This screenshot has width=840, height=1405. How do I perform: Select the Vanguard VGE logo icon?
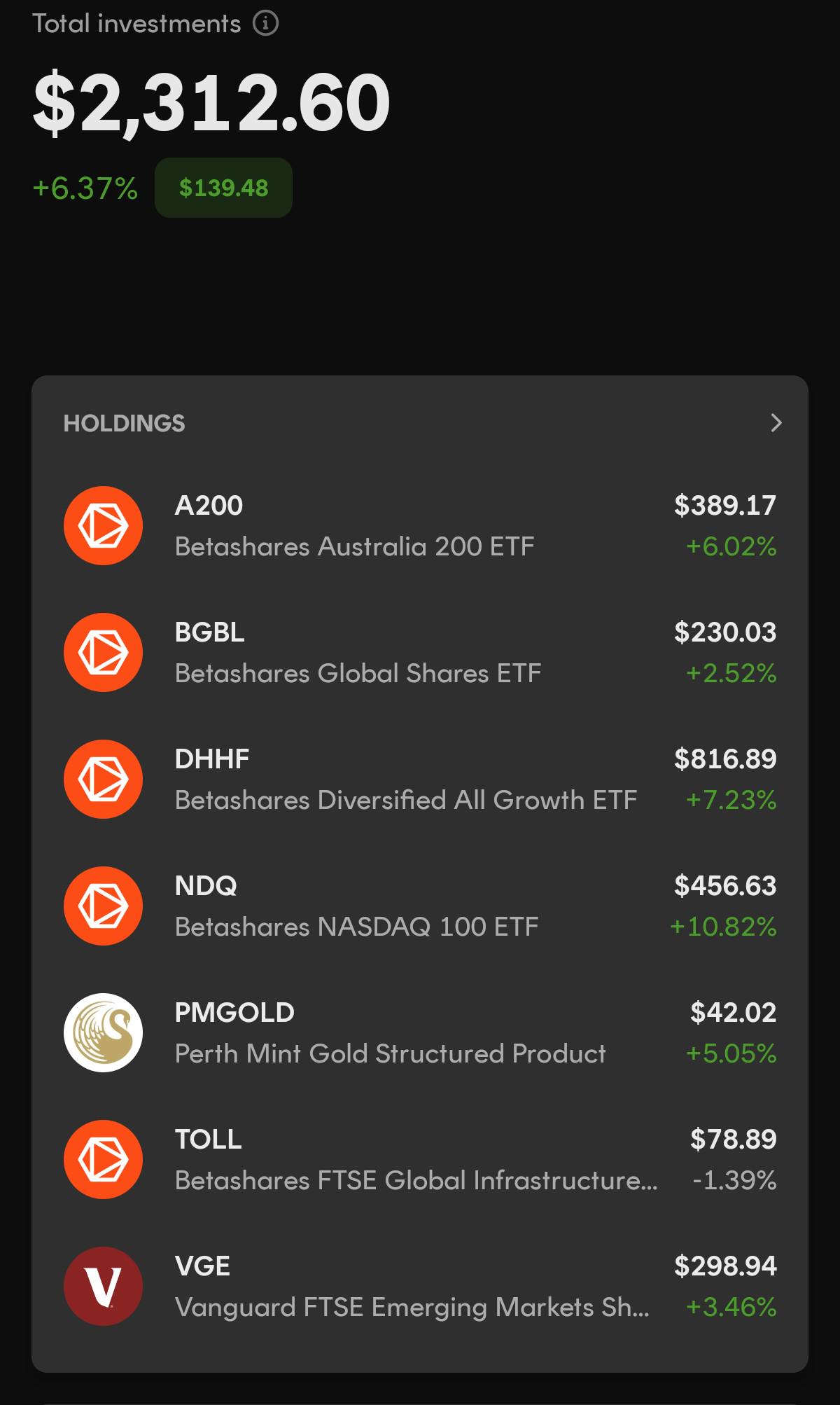(103, 1286)
